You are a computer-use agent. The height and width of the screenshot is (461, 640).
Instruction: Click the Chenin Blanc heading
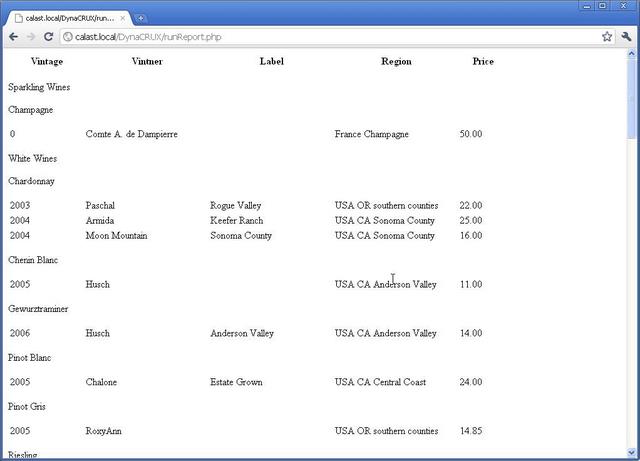[33, 260]
